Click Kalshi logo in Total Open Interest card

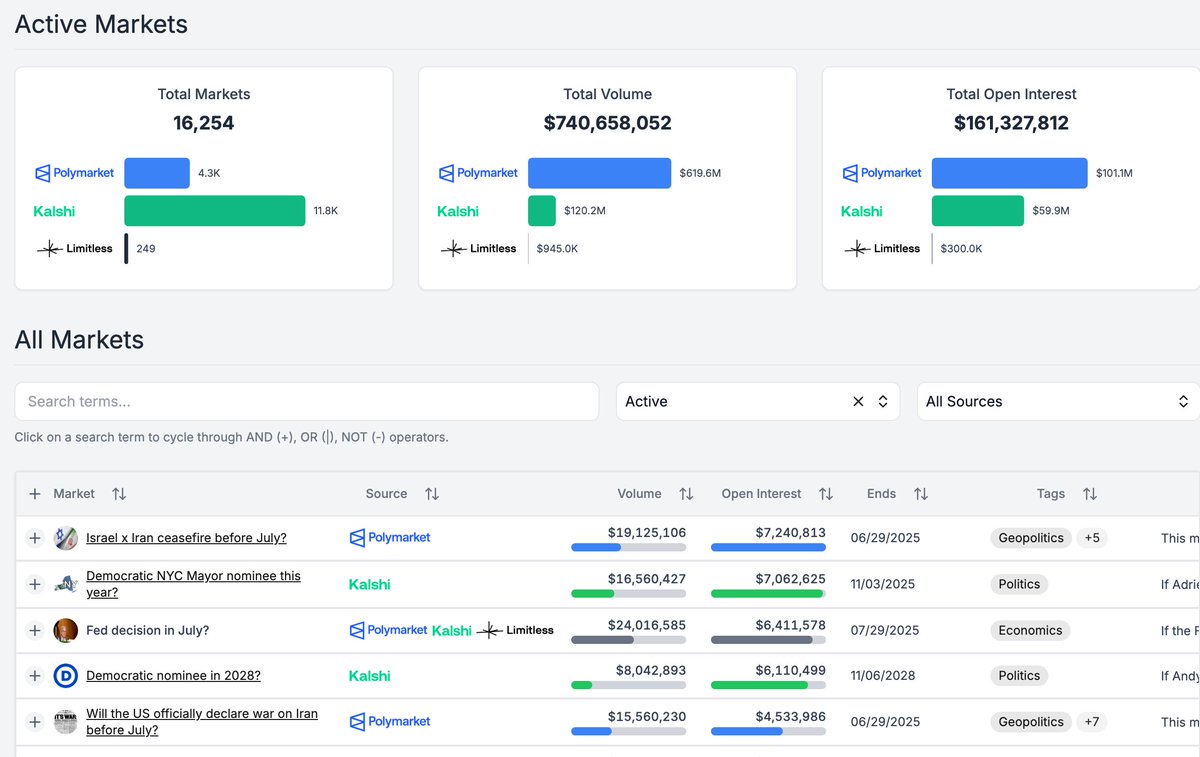(862, 211)
